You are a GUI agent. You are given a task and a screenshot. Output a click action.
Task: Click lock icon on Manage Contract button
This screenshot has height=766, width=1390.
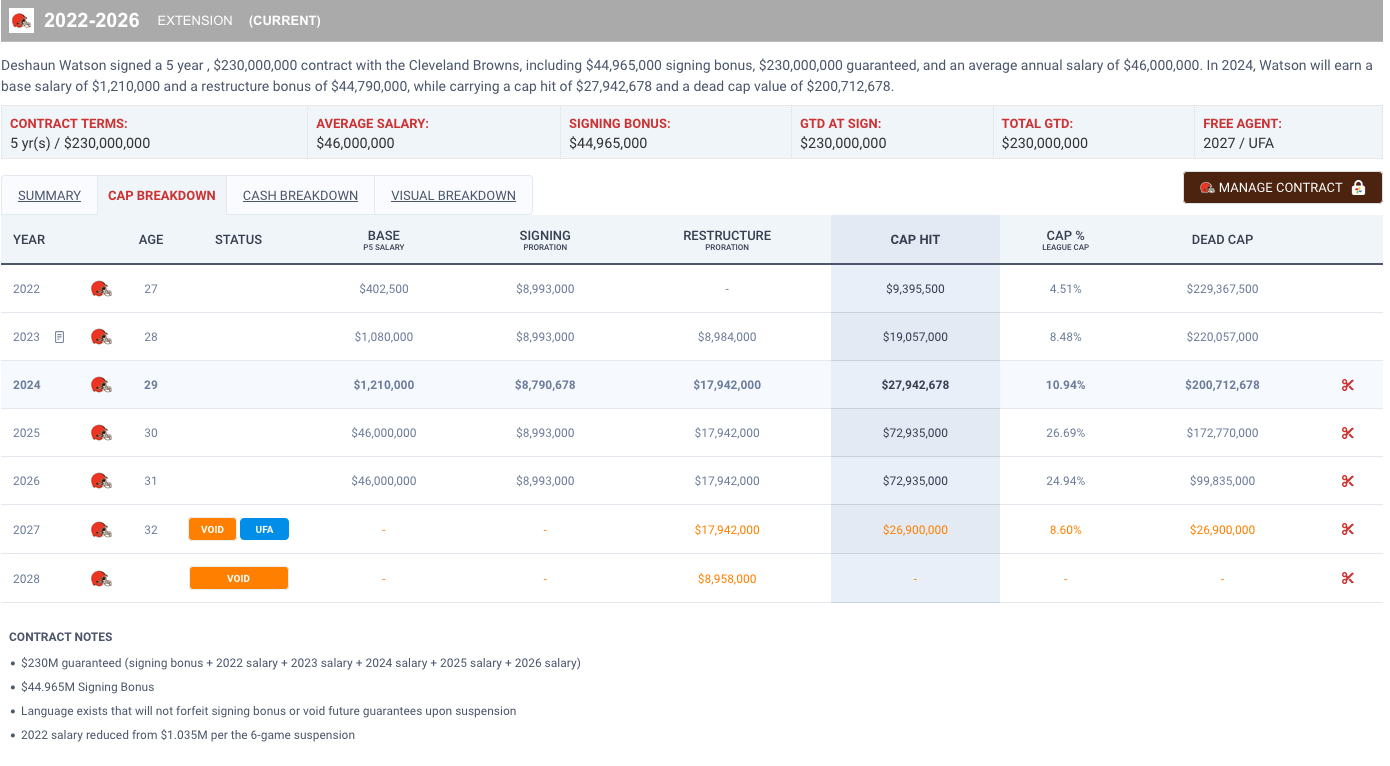pos(1358,187)
